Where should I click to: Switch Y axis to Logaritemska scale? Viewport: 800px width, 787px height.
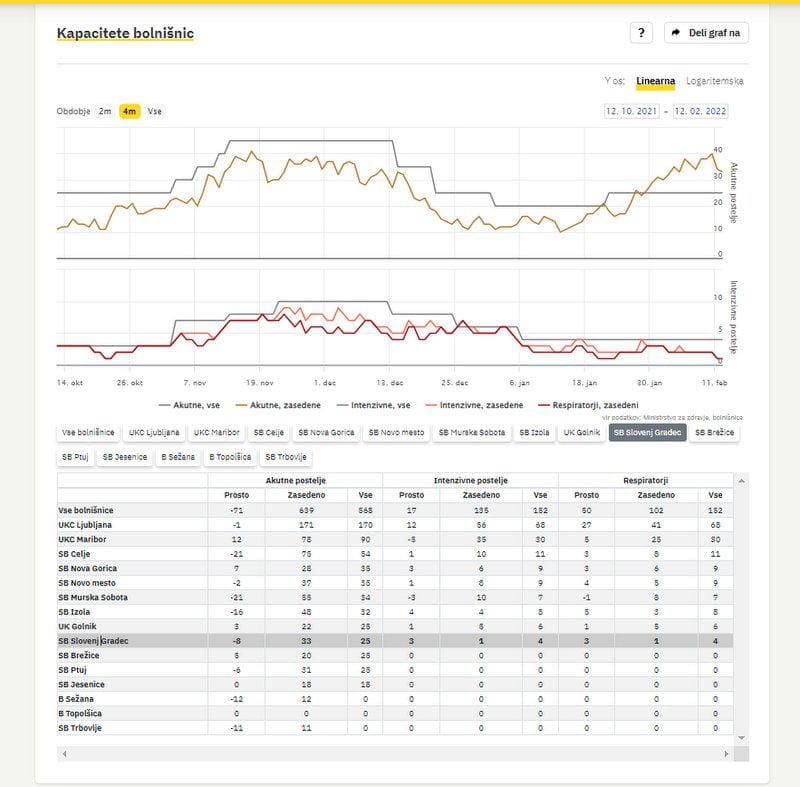[714, 81]
